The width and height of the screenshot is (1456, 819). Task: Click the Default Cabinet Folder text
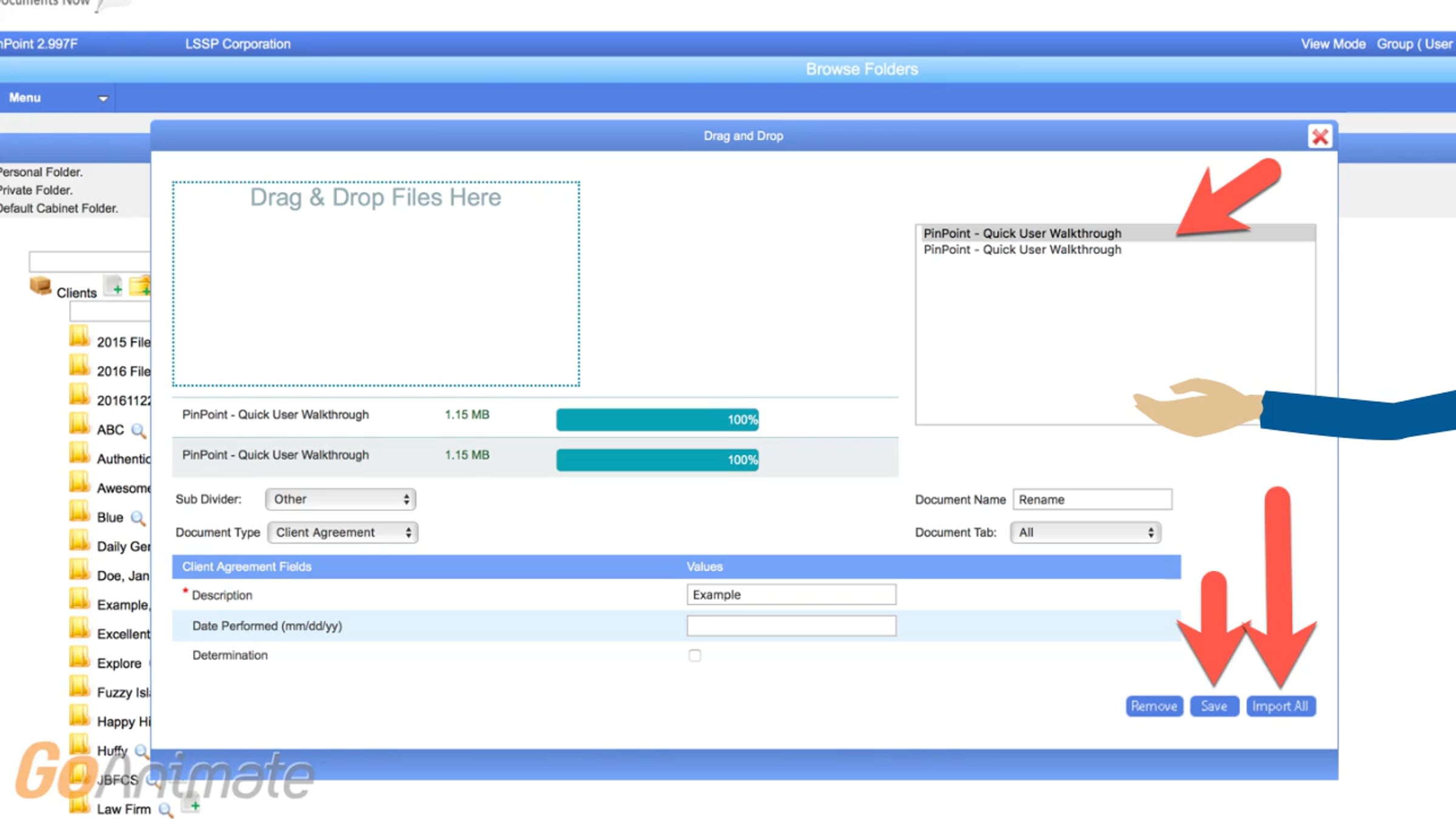pos(59,209)
